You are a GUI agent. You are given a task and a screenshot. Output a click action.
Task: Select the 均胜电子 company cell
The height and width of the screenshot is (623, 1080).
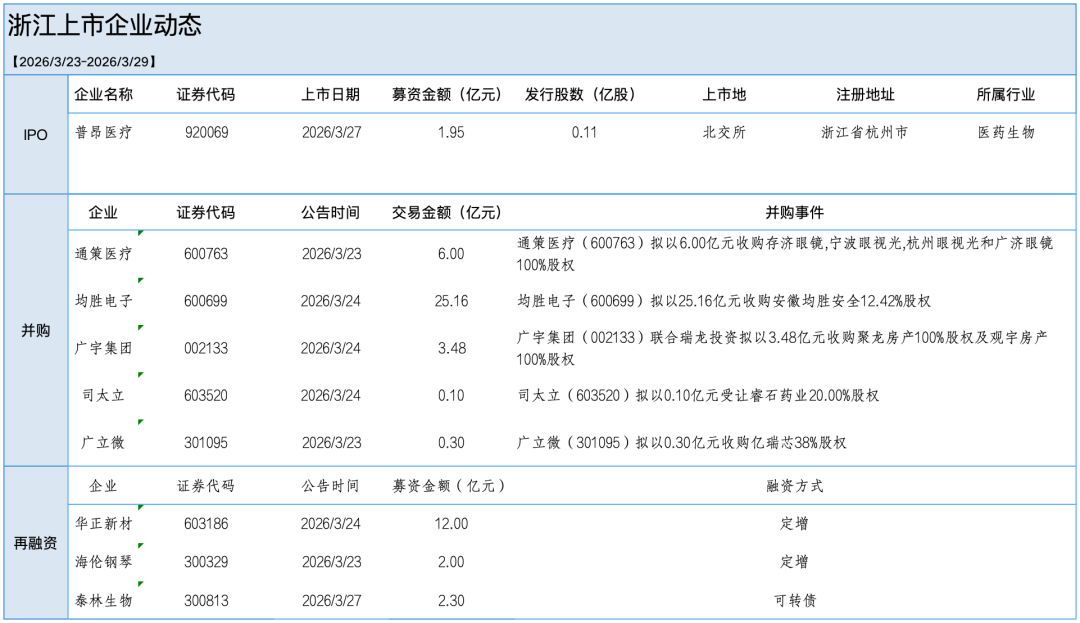(x=103, y=301)
